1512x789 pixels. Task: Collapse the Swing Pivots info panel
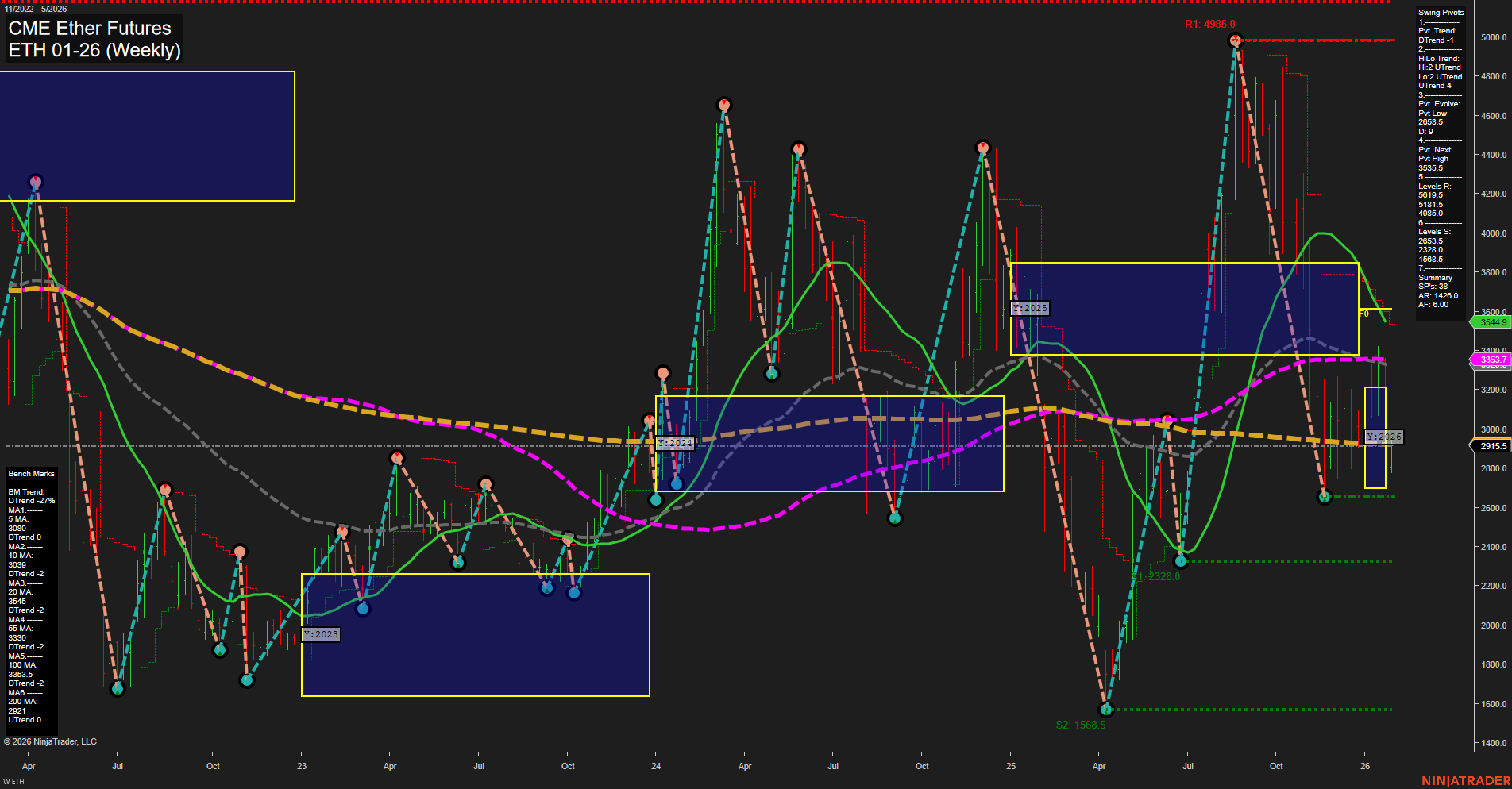click(1440, 12)
